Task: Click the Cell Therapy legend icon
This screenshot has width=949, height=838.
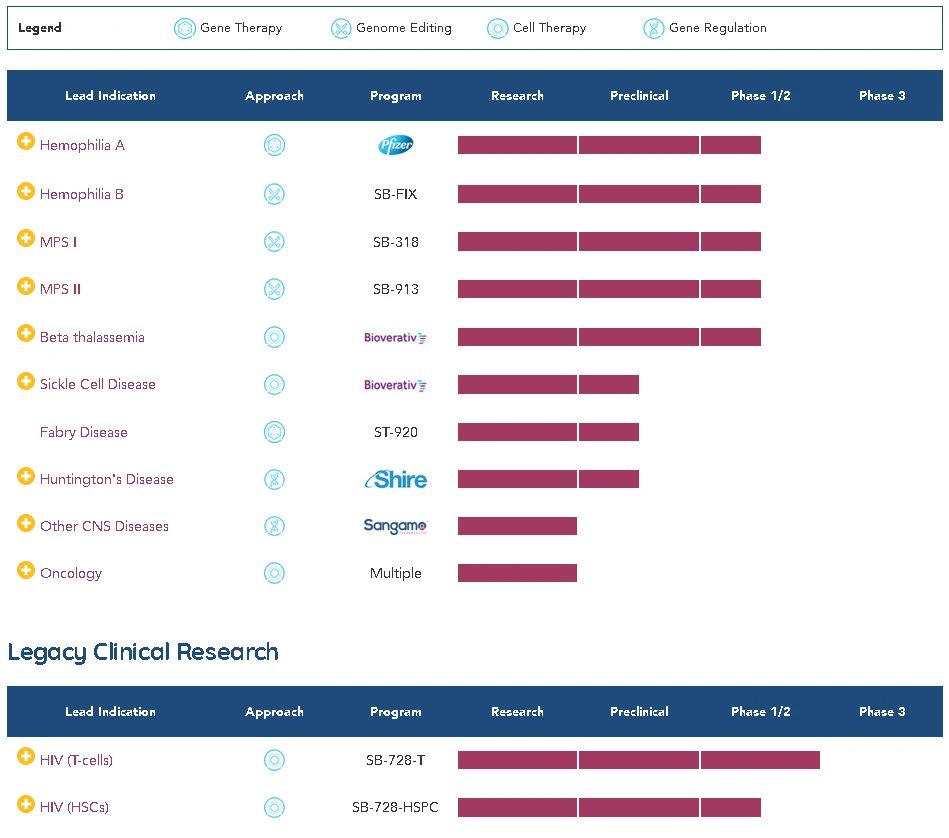Action: pos(497,29)
